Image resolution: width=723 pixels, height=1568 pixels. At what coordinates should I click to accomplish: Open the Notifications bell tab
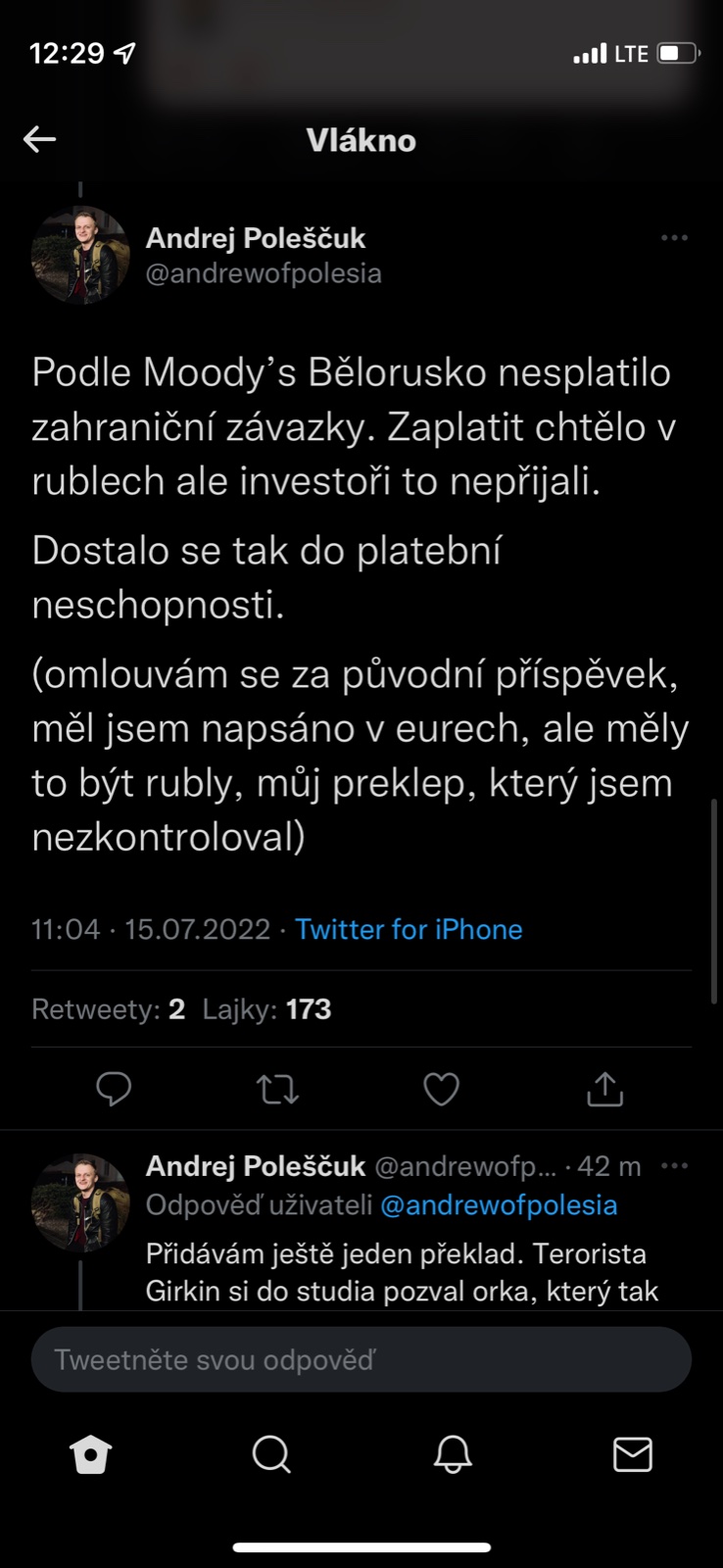click(x=453, y=1455)
